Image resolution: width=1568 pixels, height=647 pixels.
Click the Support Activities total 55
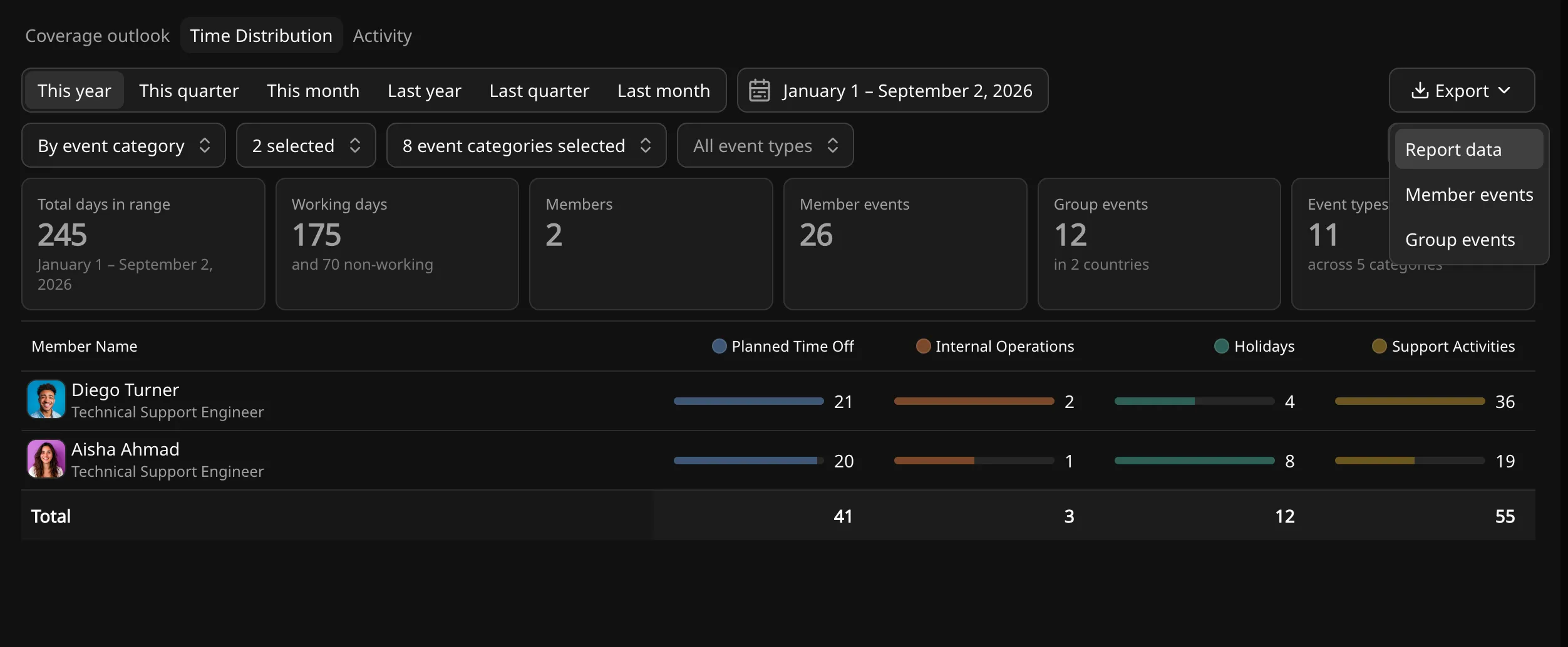pos(1505,516)
